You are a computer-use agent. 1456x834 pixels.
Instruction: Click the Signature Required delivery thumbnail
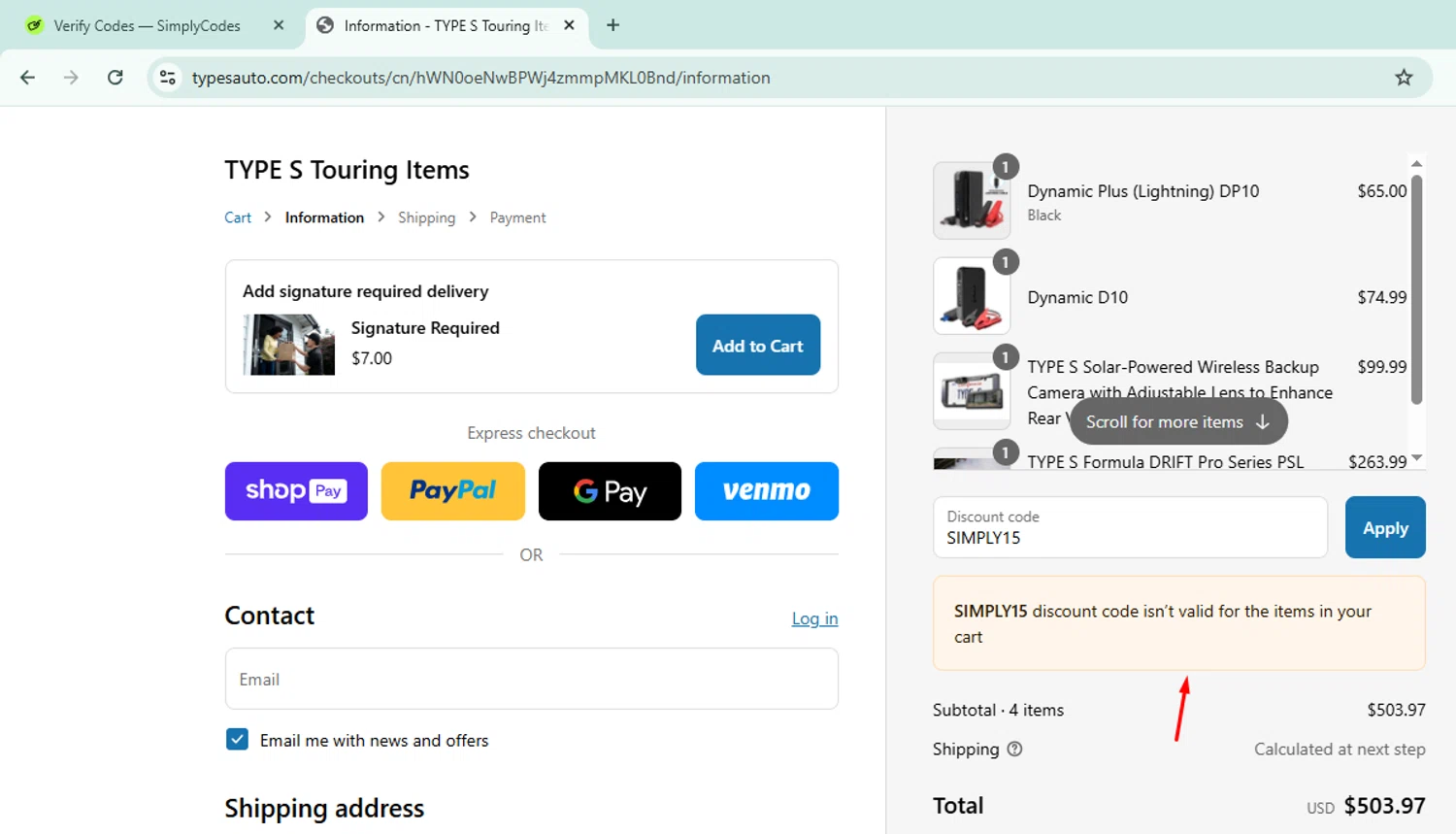click(288, 345)
